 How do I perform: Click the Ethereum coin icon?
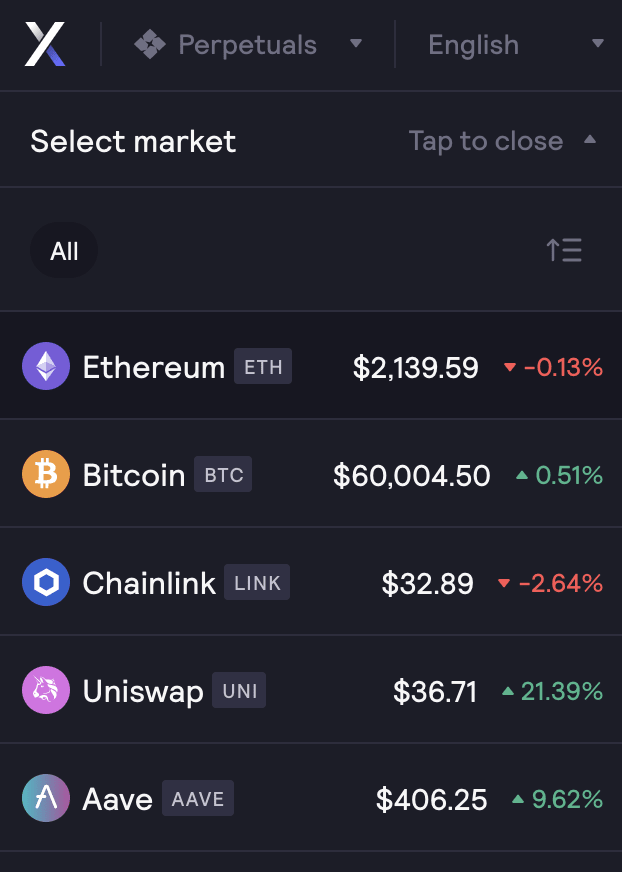pyautogui.click(x=46, y=367)
